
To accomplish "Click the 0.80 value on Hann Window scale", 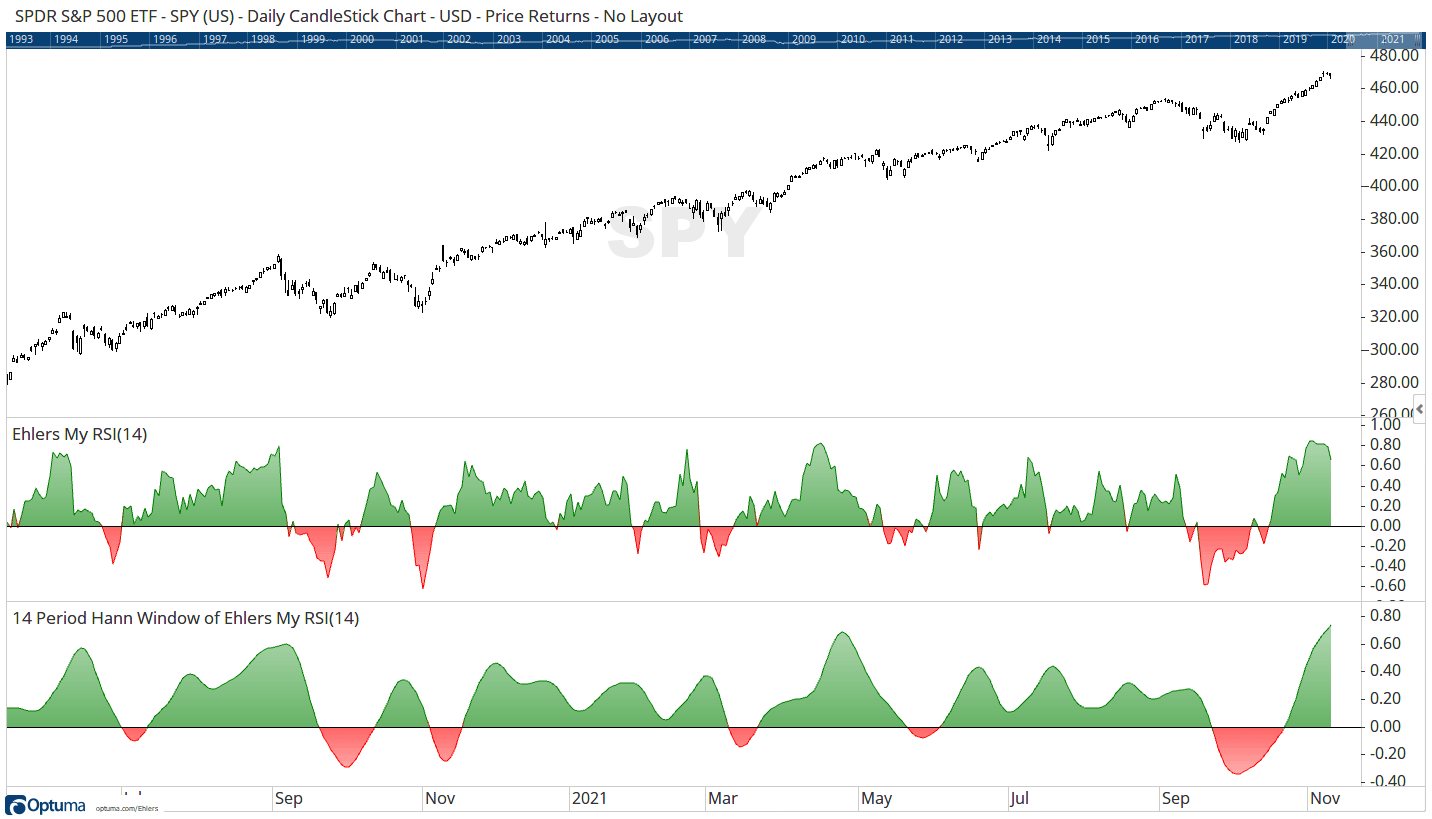I will 1385,615.
